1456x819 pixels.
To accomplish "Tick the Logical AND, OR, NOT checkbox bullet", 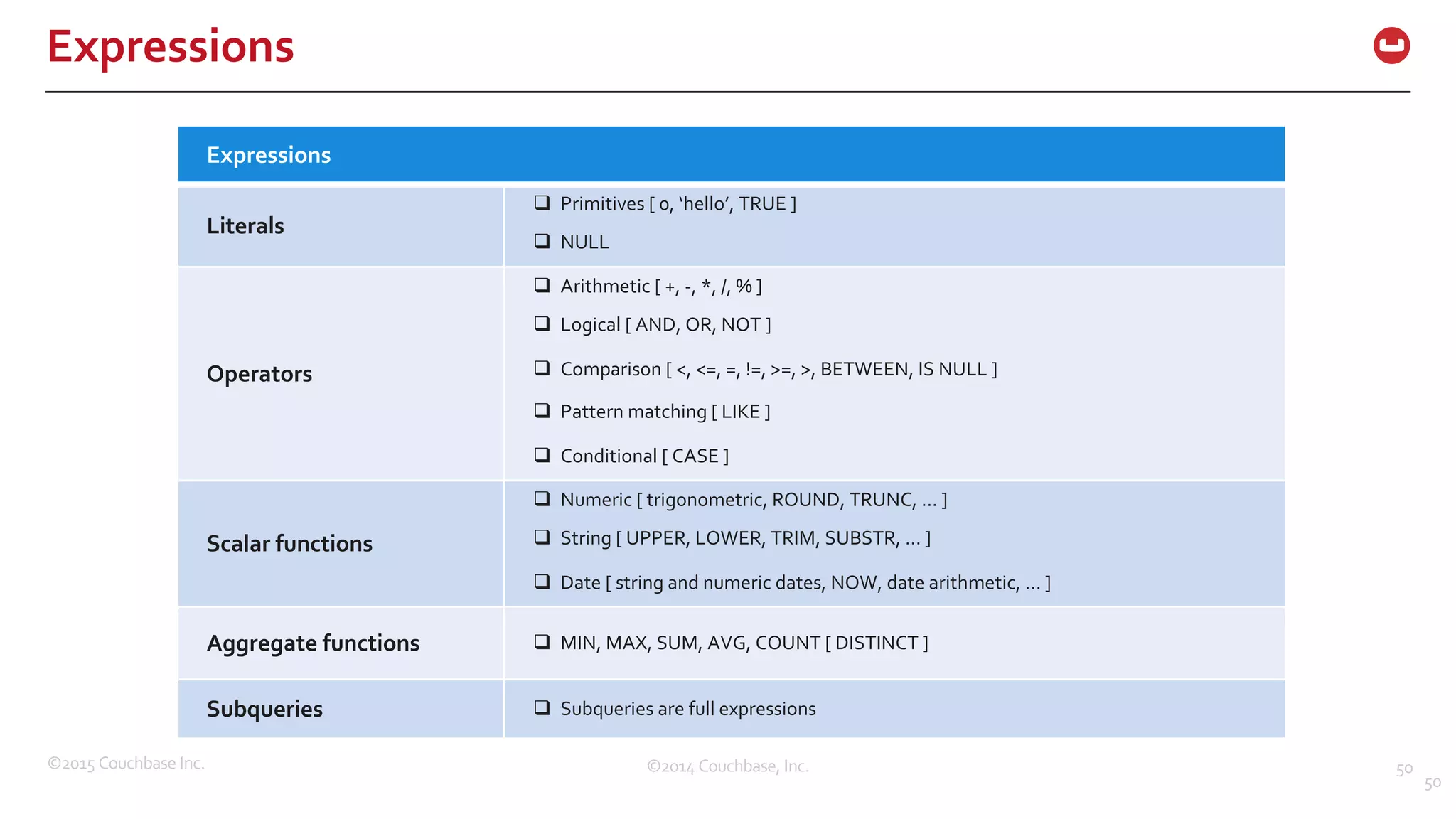I will pos(542,323).
